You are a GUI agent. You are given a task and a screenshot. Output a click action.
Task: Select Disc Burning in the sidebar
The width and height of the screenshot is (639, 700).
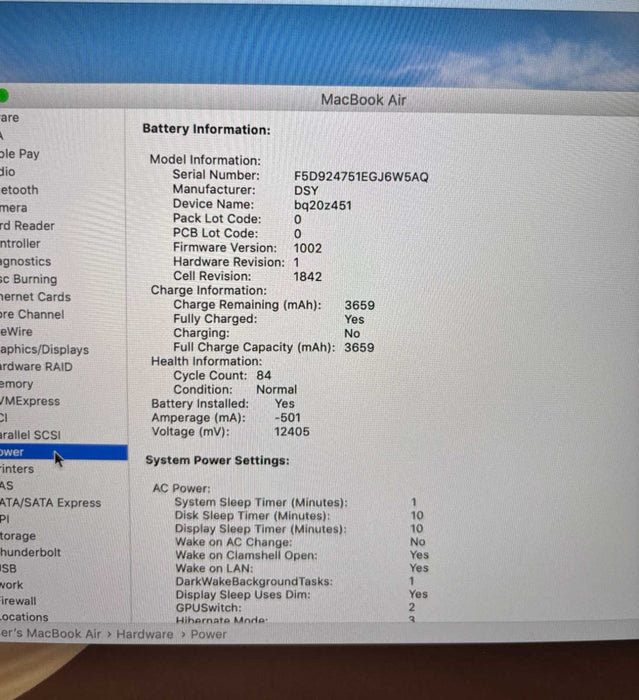(x=29, y=279)
